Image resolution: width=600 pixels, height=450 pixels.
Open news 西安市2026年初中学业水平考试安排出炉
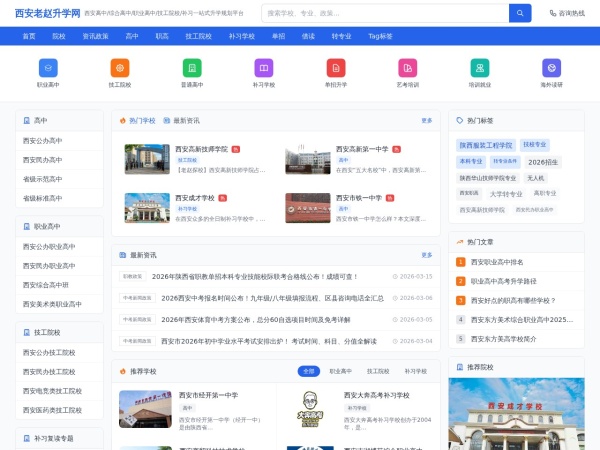269,341
